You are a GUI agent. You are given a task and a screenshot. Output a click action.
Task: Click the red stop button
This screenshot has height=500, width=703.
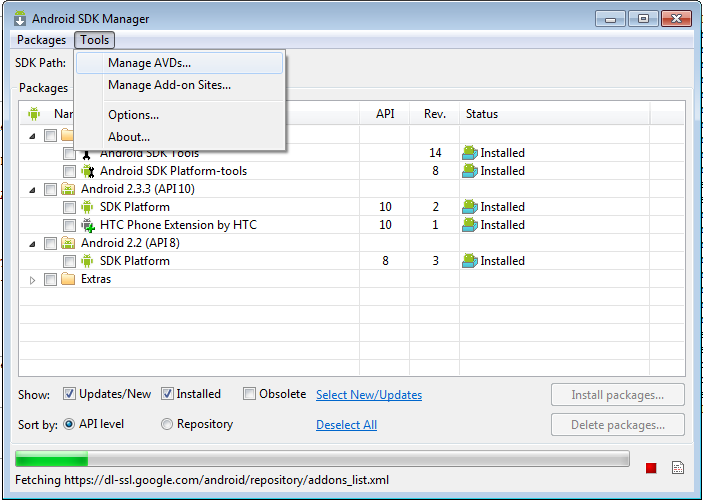point(651,467)
